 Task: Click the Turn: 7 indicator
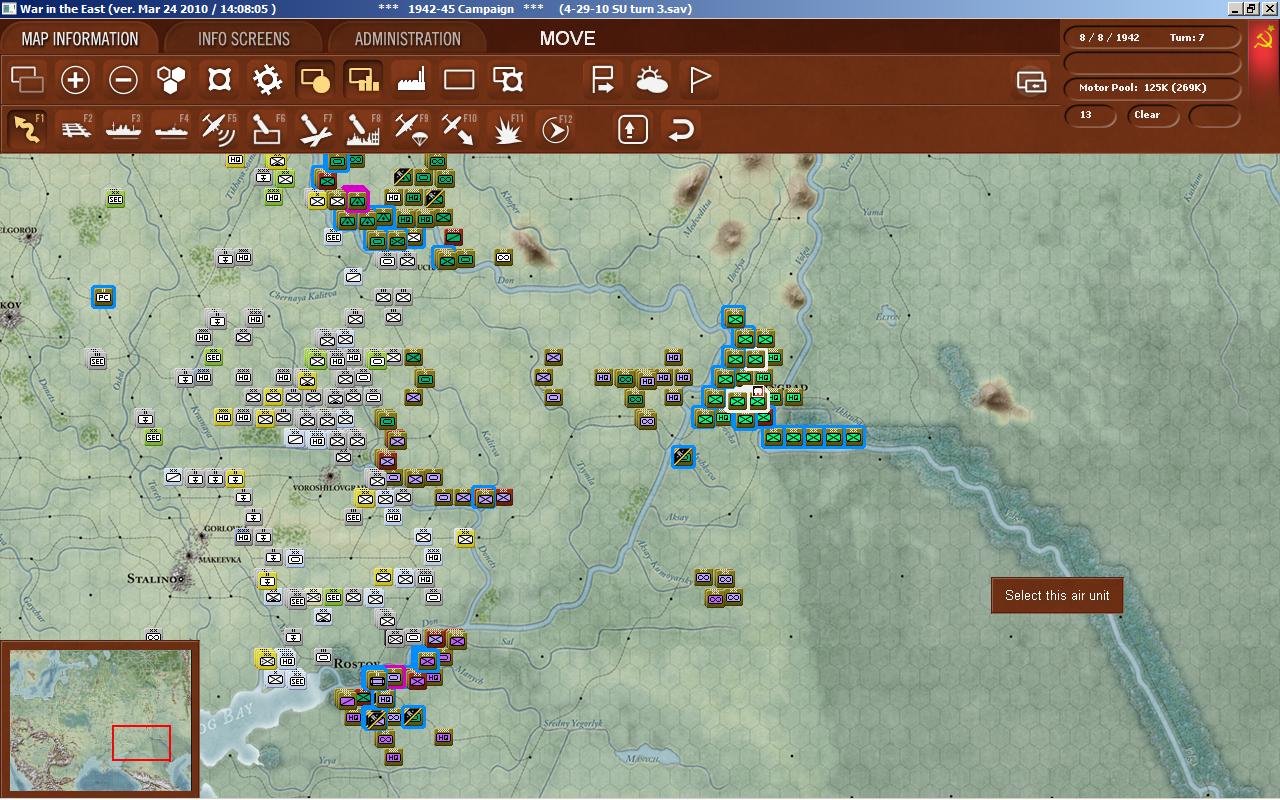(1186, 37)
